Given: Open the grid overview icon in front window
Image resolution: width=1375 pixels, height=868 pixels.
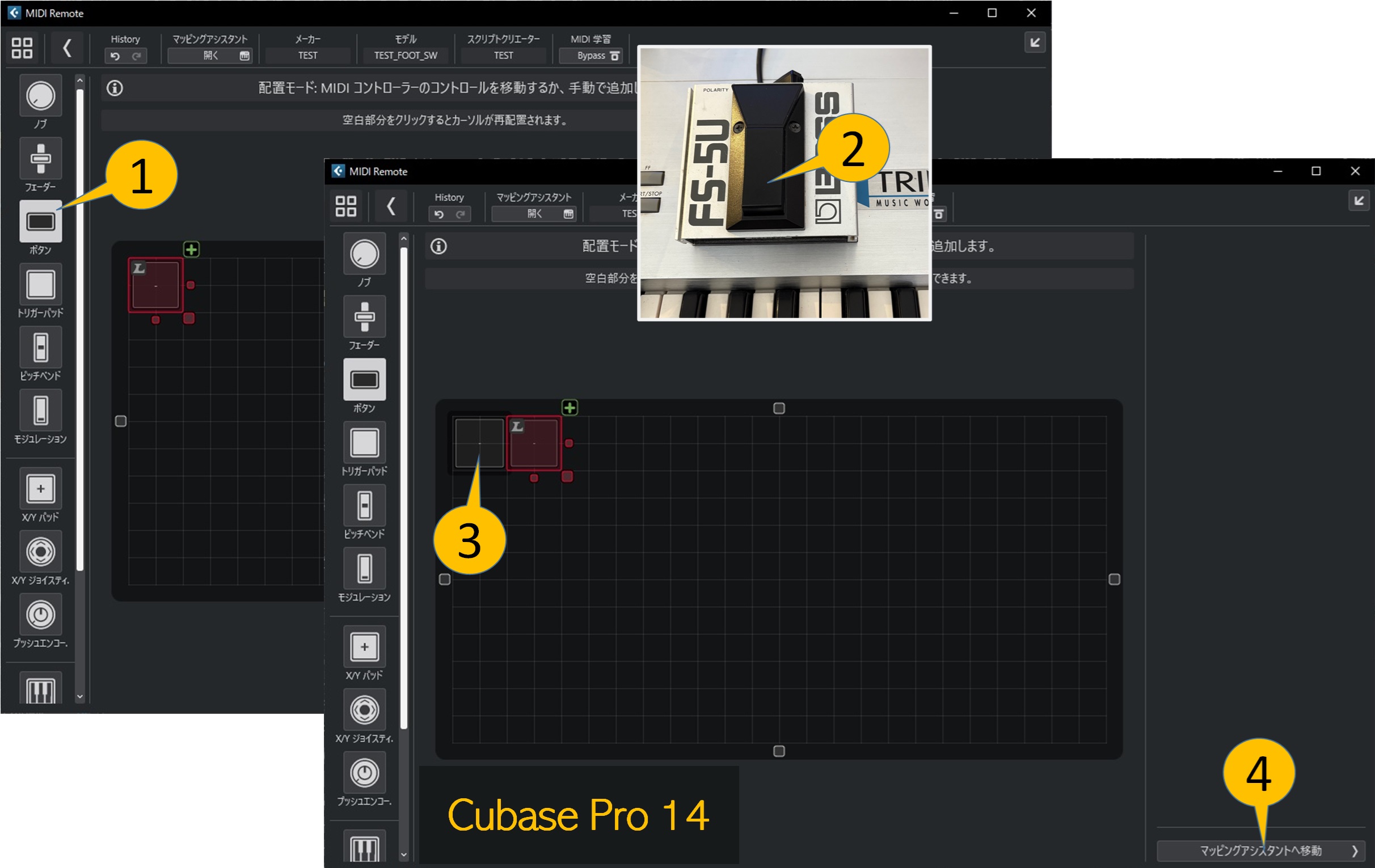Looking at the screenshot, I should [x=346, y=206].
